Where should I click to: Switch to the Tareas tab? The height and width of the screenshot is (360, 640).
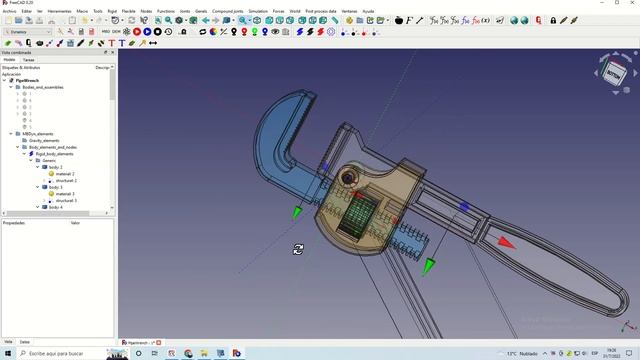(29, 60)
